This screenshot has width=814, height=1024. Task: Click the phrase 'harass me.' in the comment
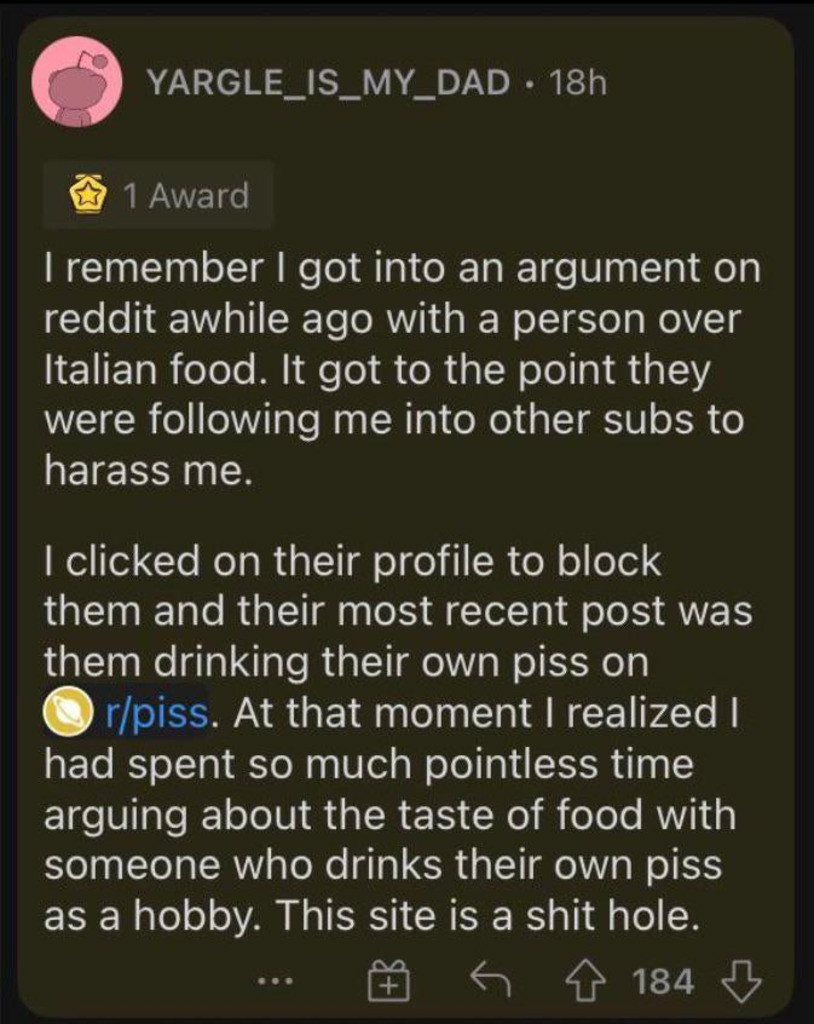click(x=148, y=470)
